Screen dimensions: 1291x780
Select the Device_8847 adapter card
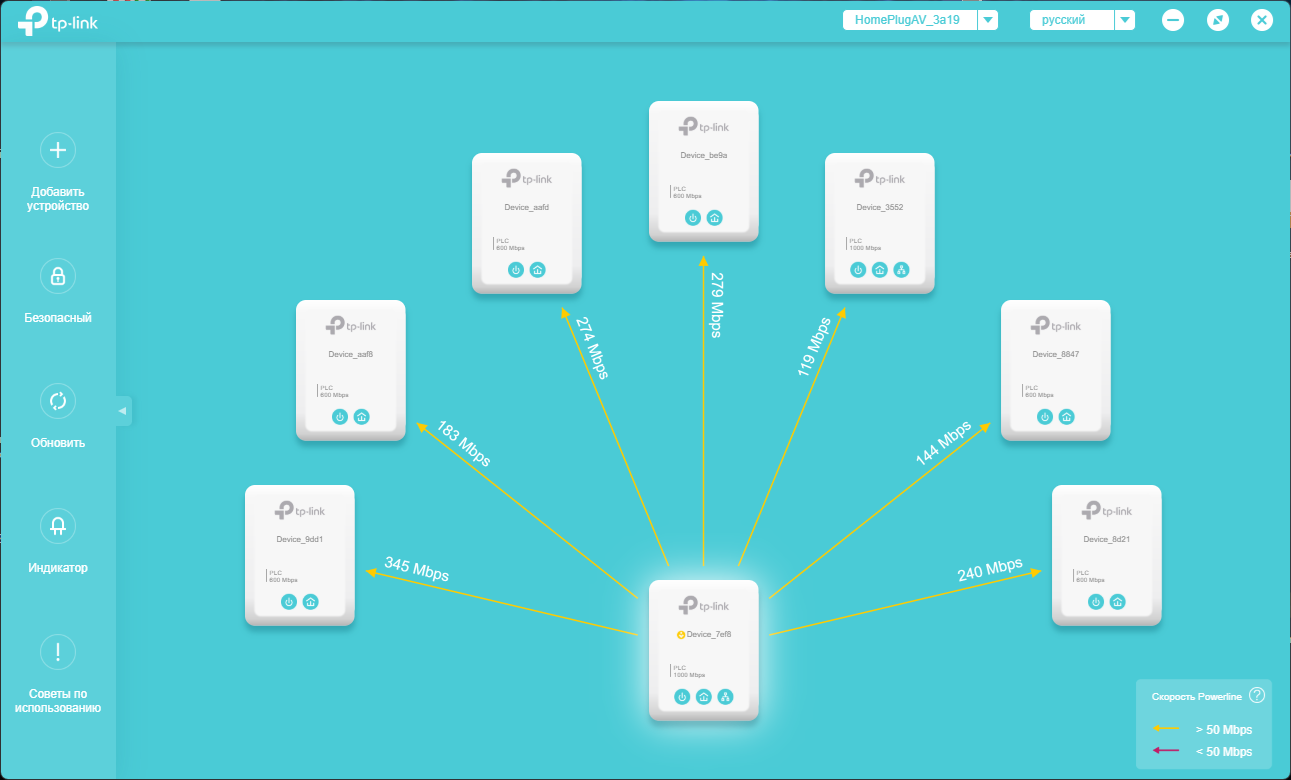click(x=1056, y=370)
